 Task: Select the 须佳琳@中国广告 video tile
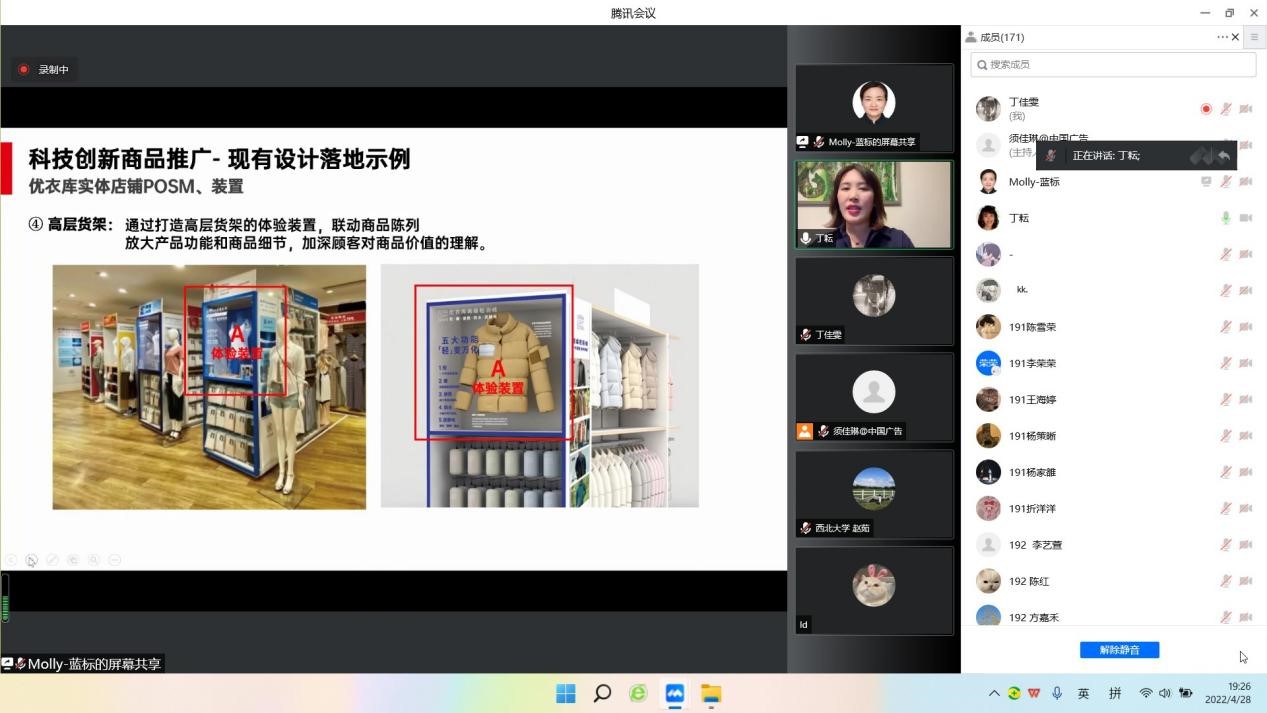874,398
